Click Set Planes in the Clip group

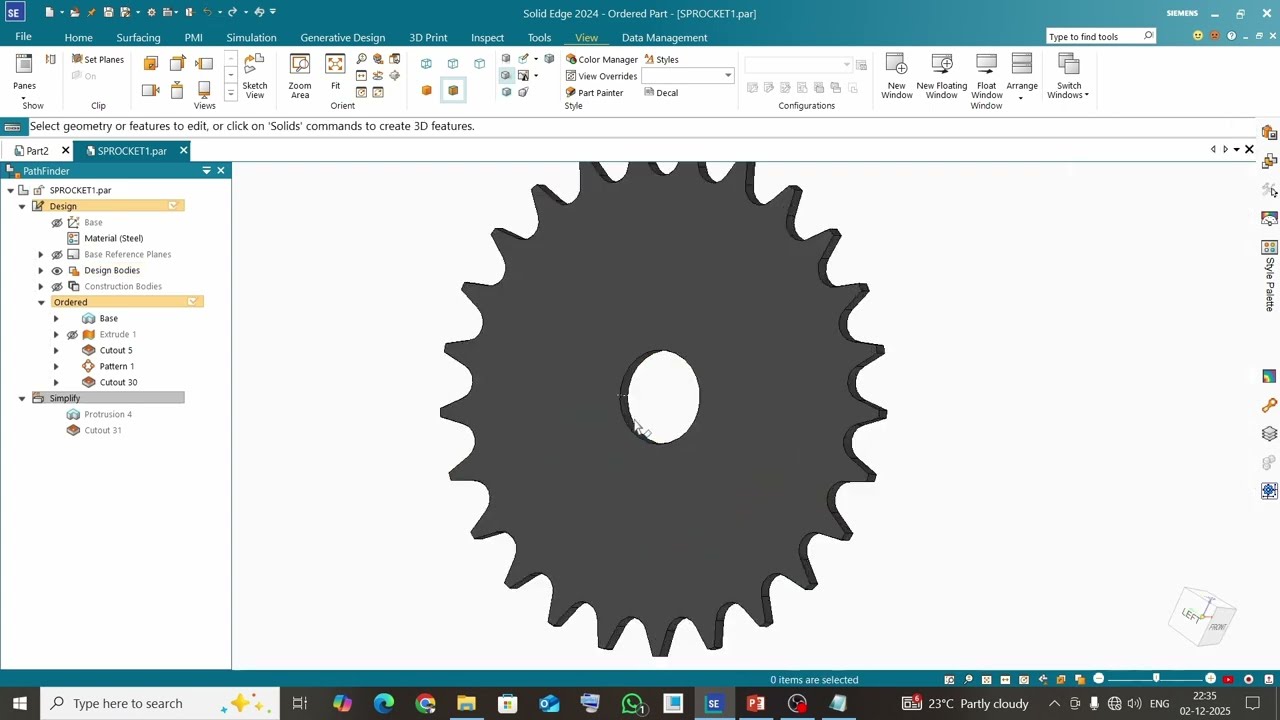pos(98,60)
